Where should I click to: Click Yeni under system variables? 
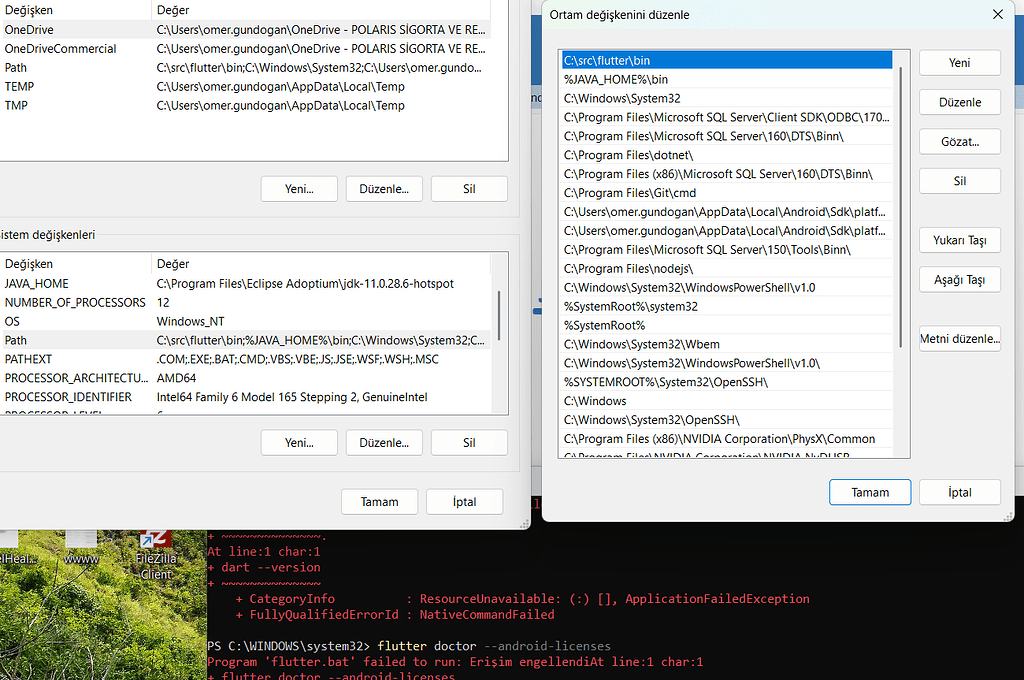pyautogui.click(x=299, y=442)
